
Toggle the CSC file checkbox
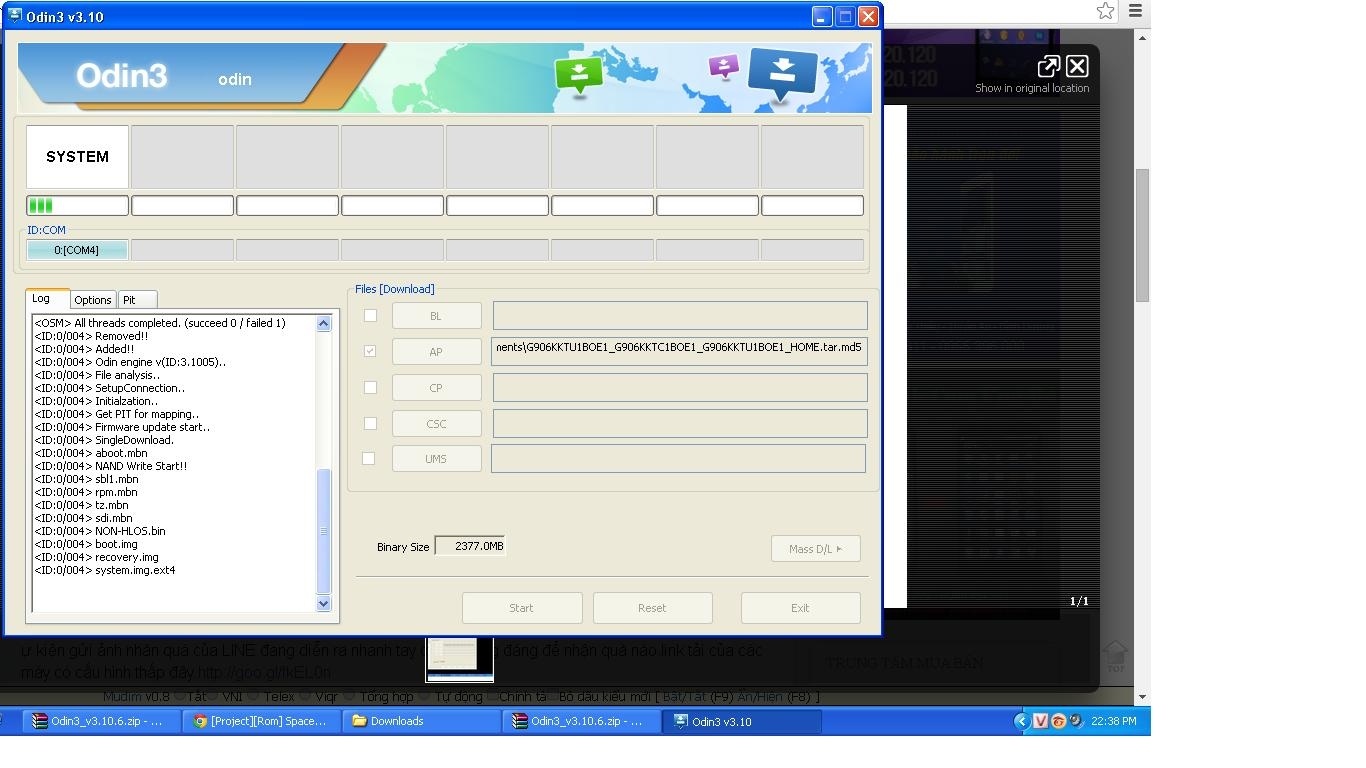pyautogui.click(x=370, y=423)
